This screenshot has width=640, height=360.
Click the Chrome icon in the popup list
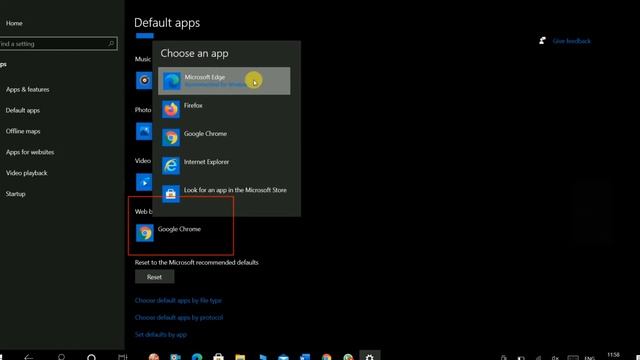[x=171, y=138]
